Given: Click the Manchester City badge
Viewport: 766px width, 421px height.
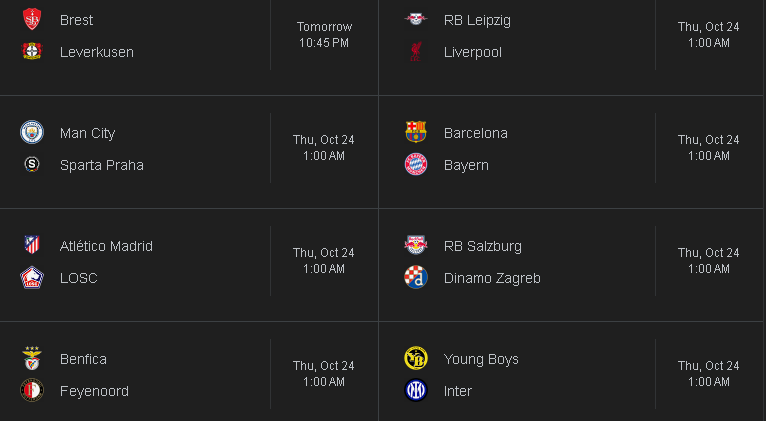Looking at the screenshot, I should [32, 132].
